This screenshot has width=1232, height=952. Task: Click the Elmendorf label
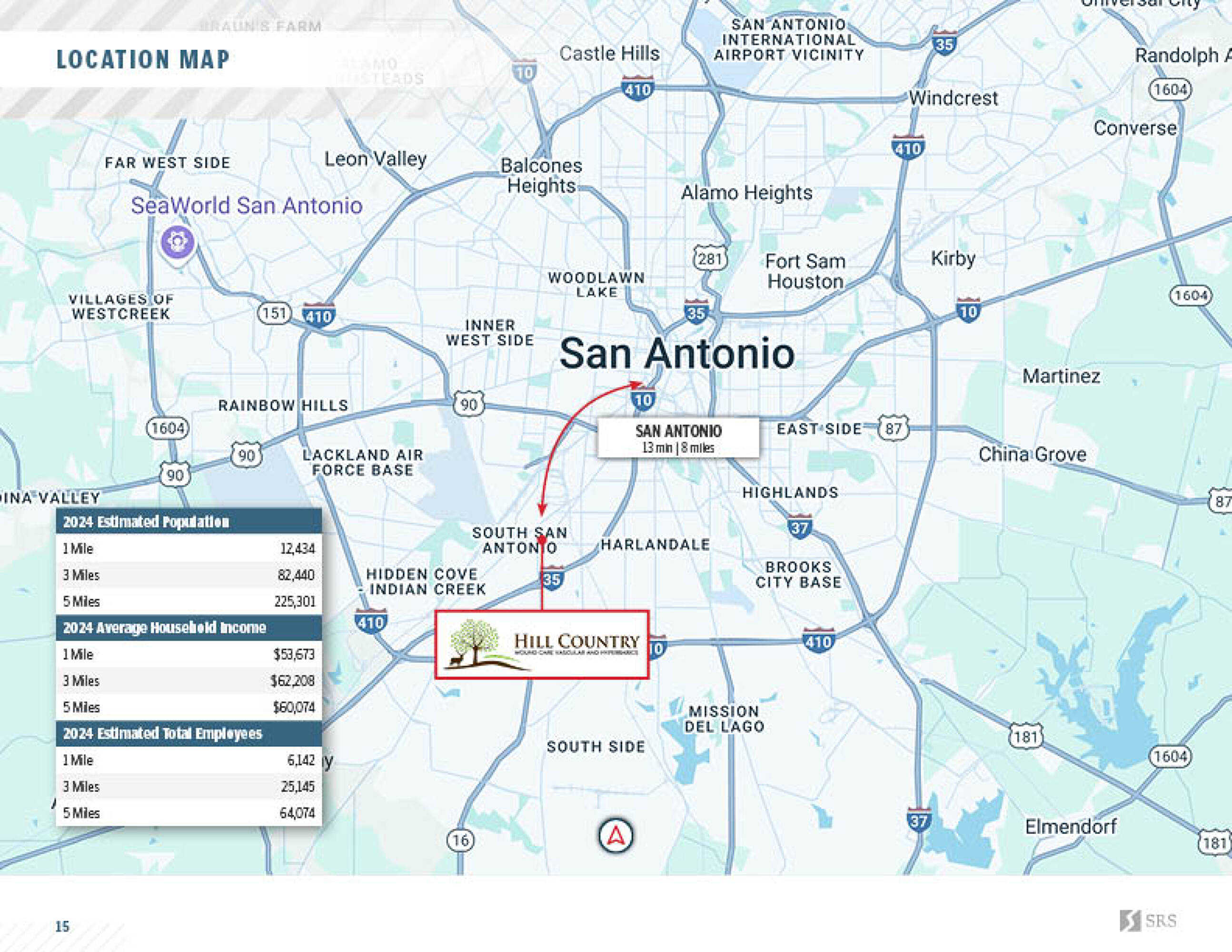1071,827
